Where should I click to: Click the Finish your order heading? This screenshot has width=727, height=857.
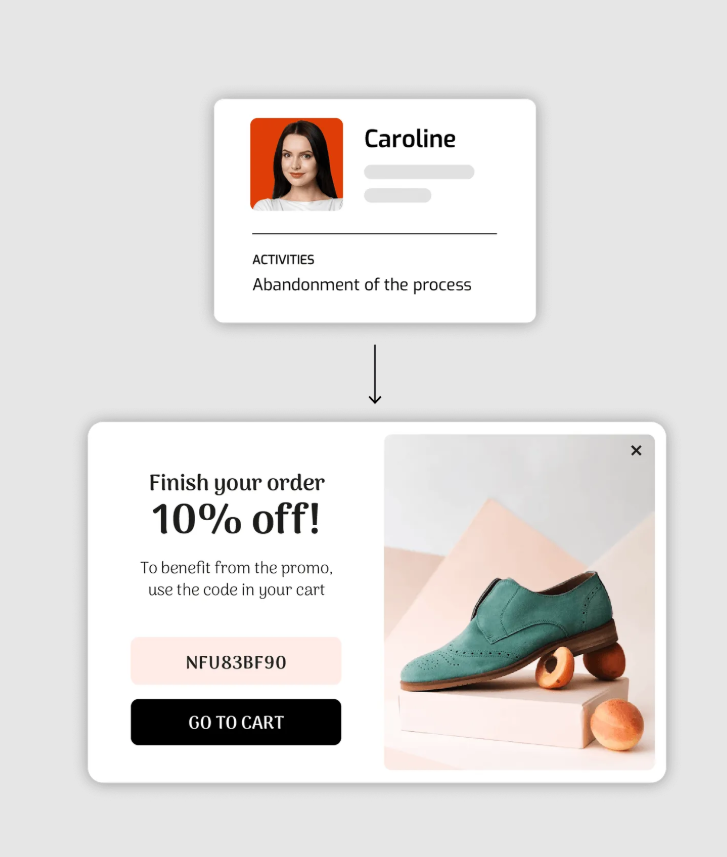click(x=237, y=483)
